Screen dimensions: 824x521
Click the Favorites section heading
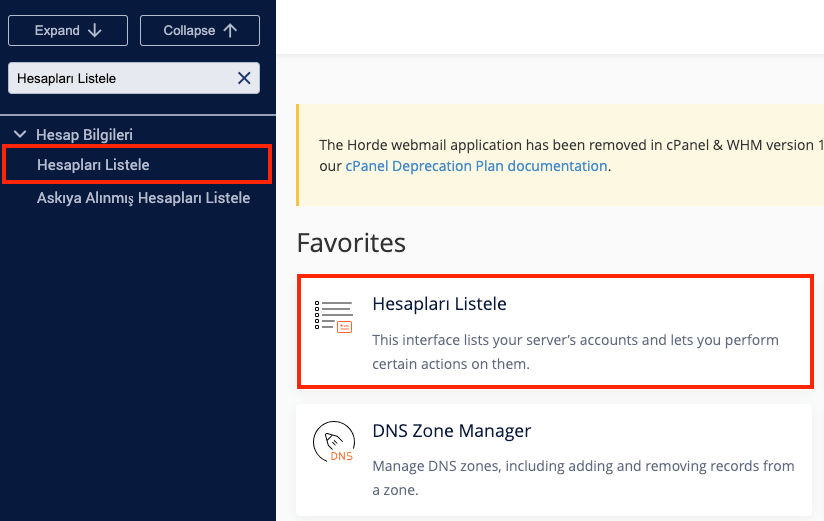pyautogui.click(x=351, y=243)
